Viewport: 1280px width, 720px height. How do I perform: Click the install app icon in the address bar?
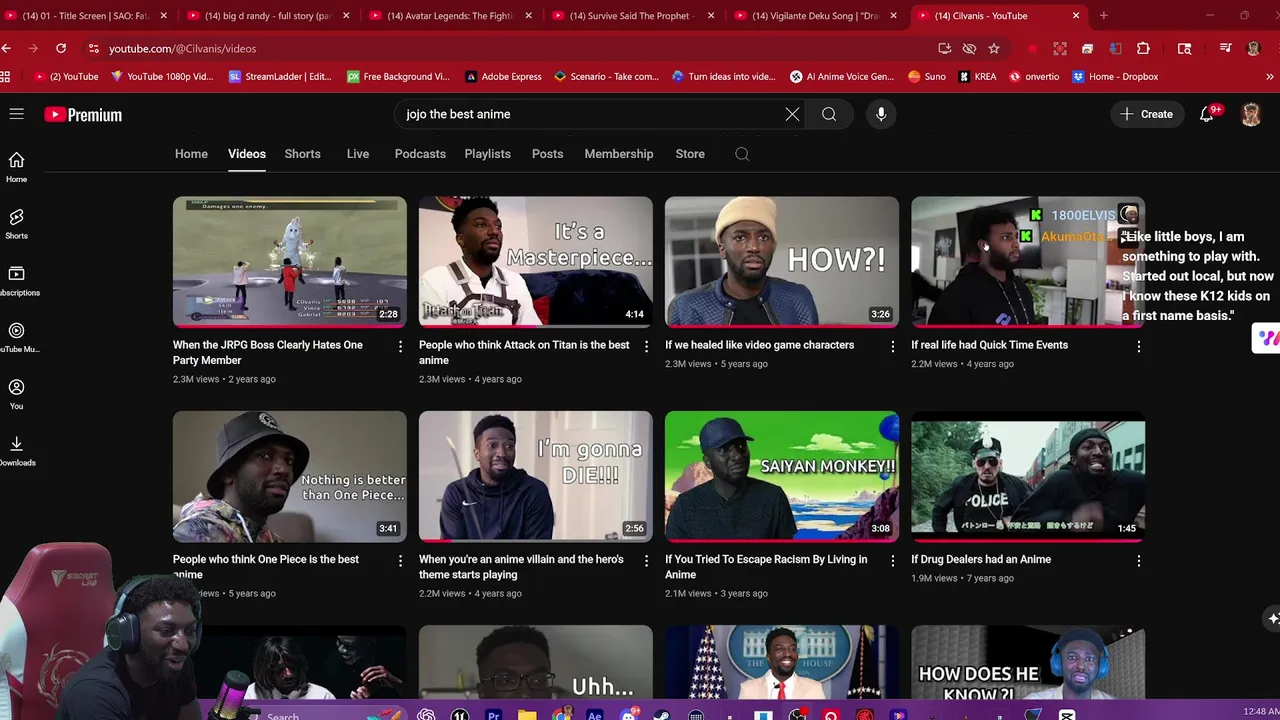point(944,48)
